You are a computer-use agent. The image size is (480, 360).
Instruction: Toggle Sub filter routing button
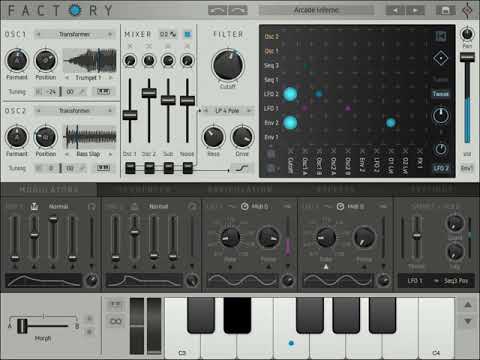point(169,168)
